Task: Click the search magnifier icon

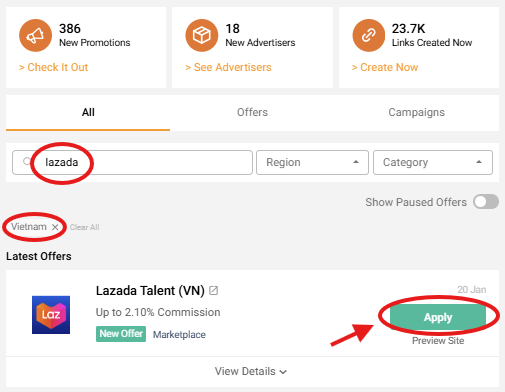Action: 27,162
